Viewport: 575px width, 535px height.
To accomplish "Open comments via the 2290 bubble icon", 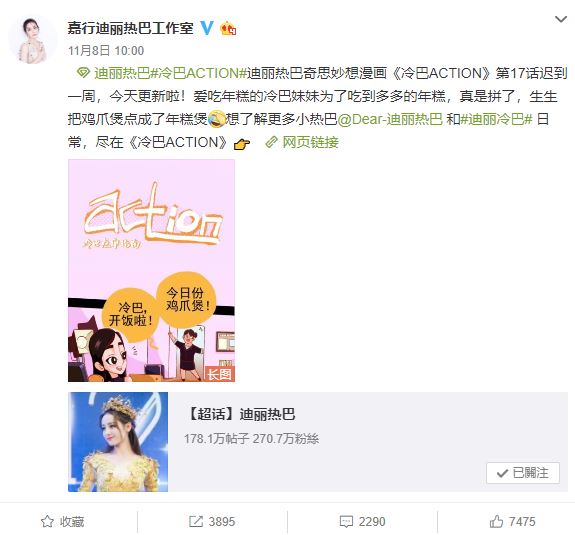I will tap(346, 522).
